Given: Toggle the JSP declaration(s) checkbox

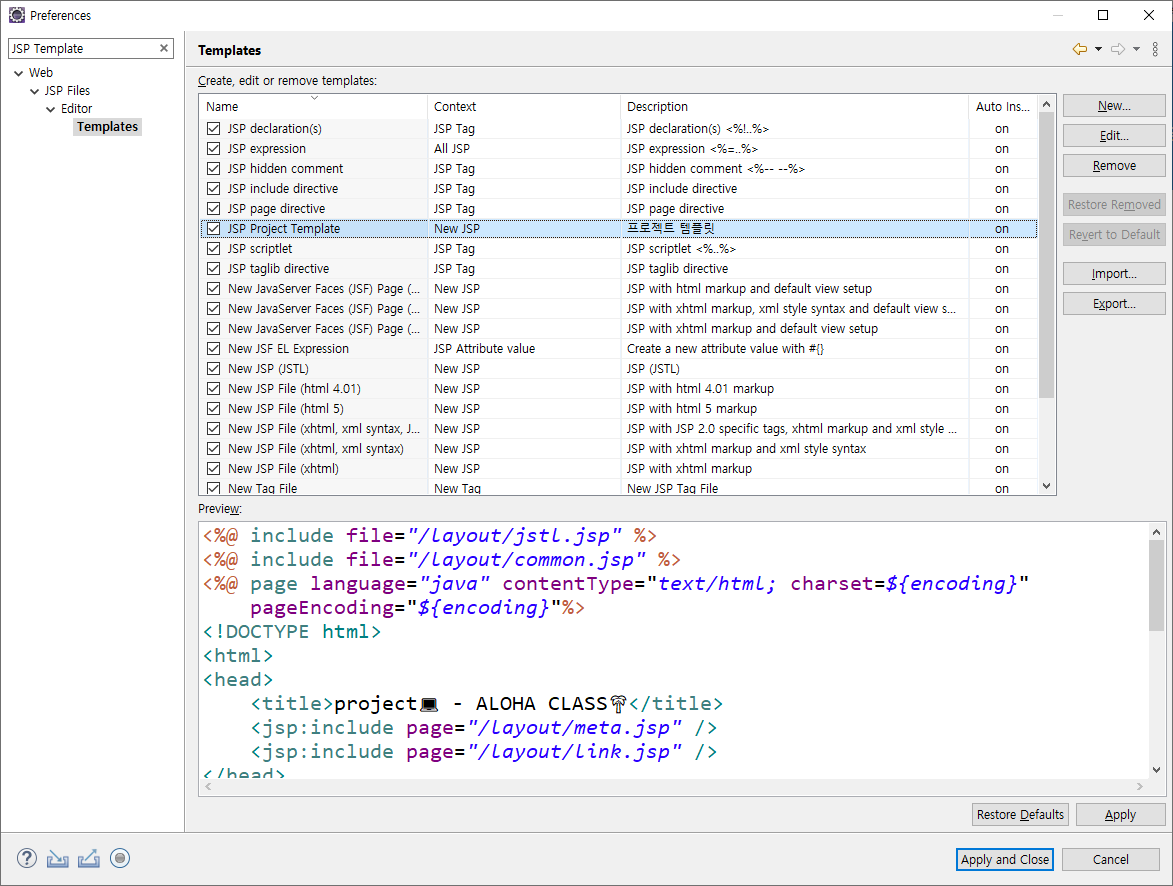Looking at the screenshot, I should pos(214,129).
